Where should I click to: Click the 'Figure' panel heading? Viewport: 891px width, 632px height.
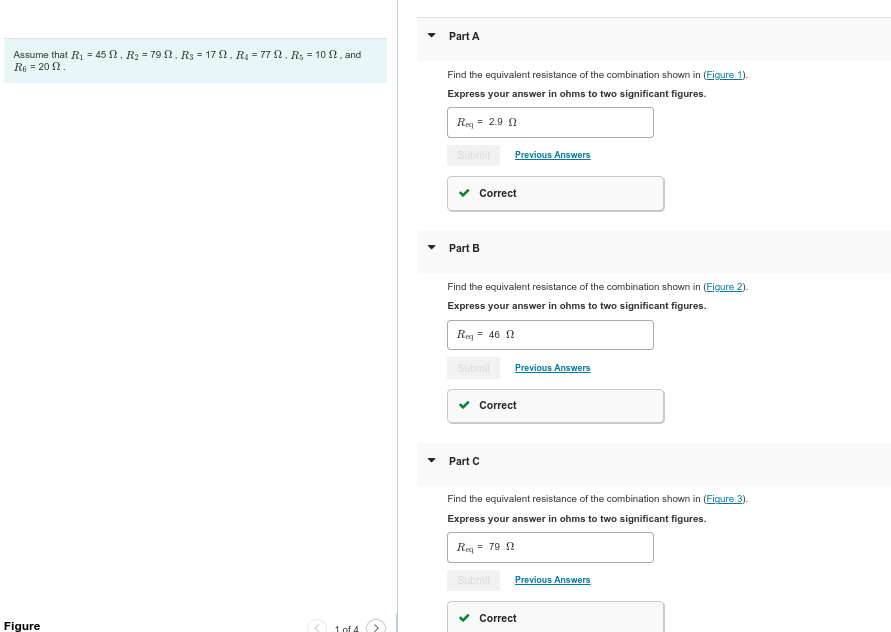click(x=22, y=626)
